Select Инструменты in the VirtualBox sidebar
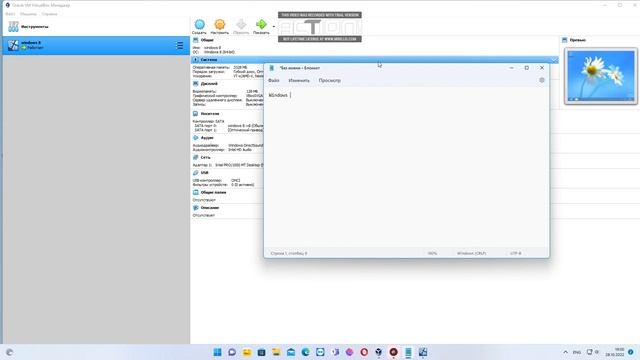 click(96, 27)
